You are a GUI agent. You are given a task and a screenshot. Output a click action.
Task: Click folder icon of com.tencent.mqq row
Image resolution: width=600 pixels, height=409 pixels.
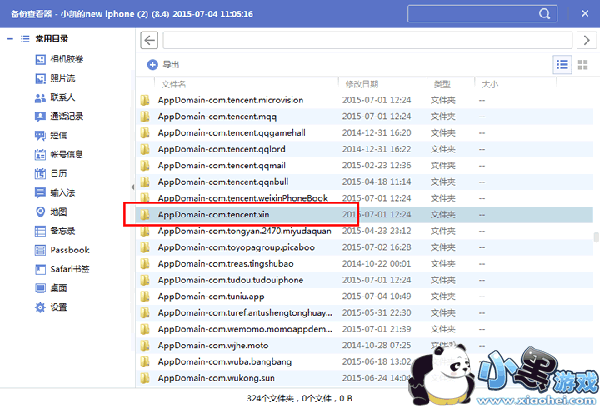point(145,116)
